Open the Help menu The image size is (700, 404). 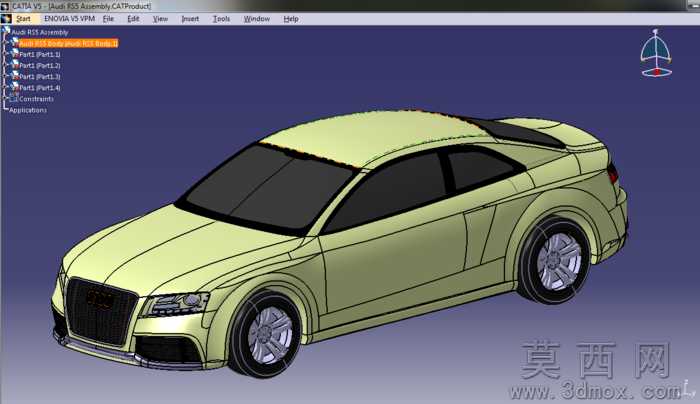(x=291, y=19)
